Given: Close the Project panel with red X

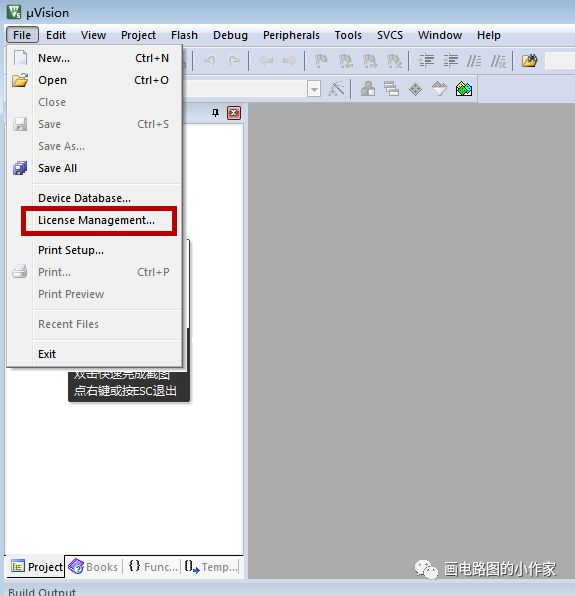Looking at the screenshot, I should [x=234, y=113].
